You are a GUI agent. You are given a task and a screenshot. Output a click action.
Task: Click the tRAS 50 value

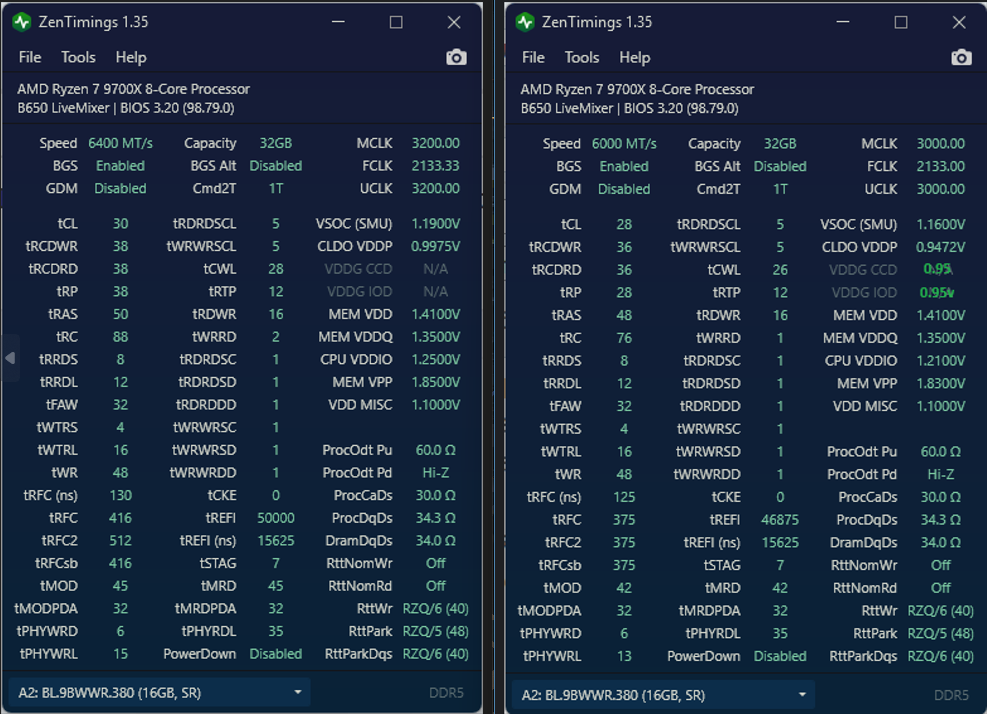pos(120,314)
